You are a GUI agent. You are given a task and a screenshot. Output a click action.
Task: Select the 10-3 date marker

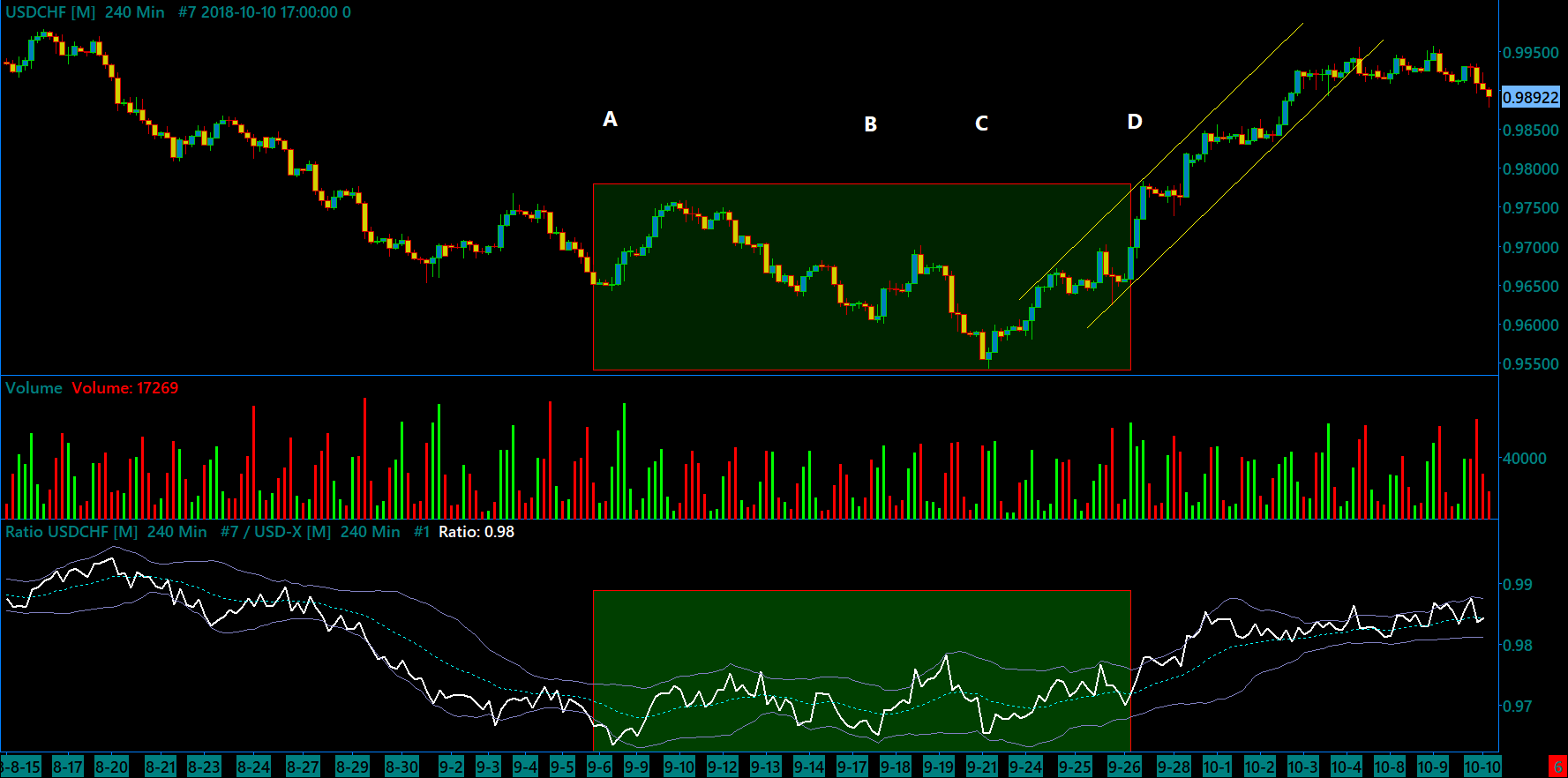pyautogui.click(x=1303, y=767)
